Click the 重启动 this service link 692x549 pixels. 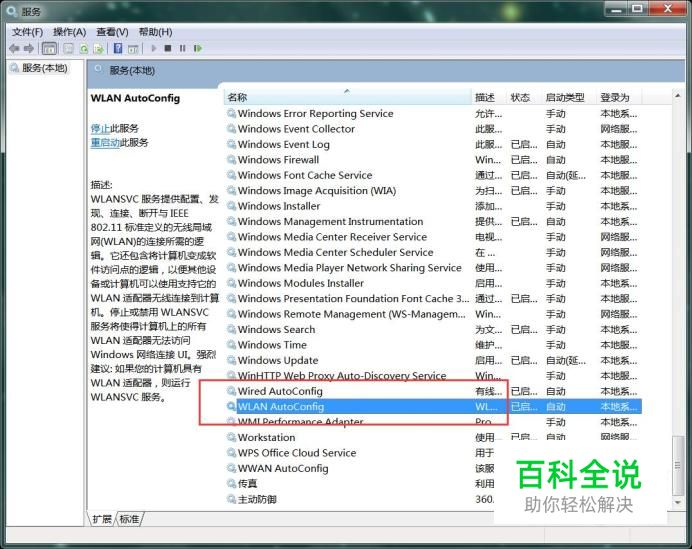coord(105,143)
